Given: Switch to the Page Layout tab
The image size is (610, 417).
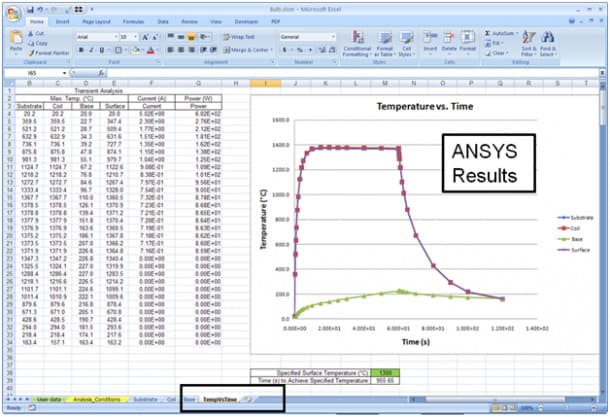Looking at the screenshot, I should click(x=96, y=22).
